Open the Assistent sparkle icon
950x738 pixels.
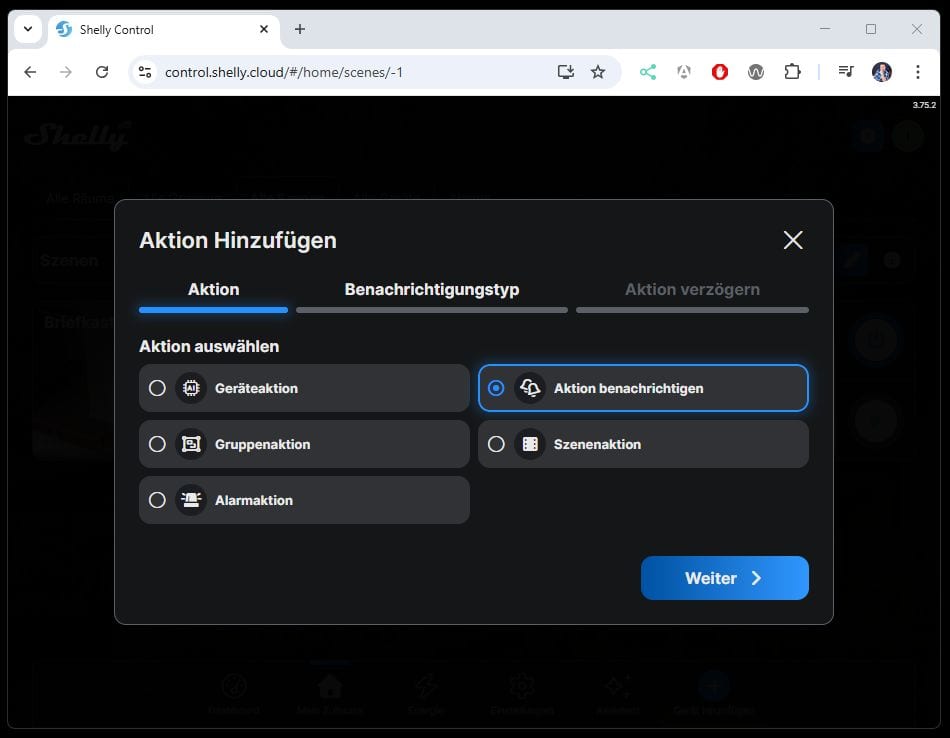click(x=617, y=688)
